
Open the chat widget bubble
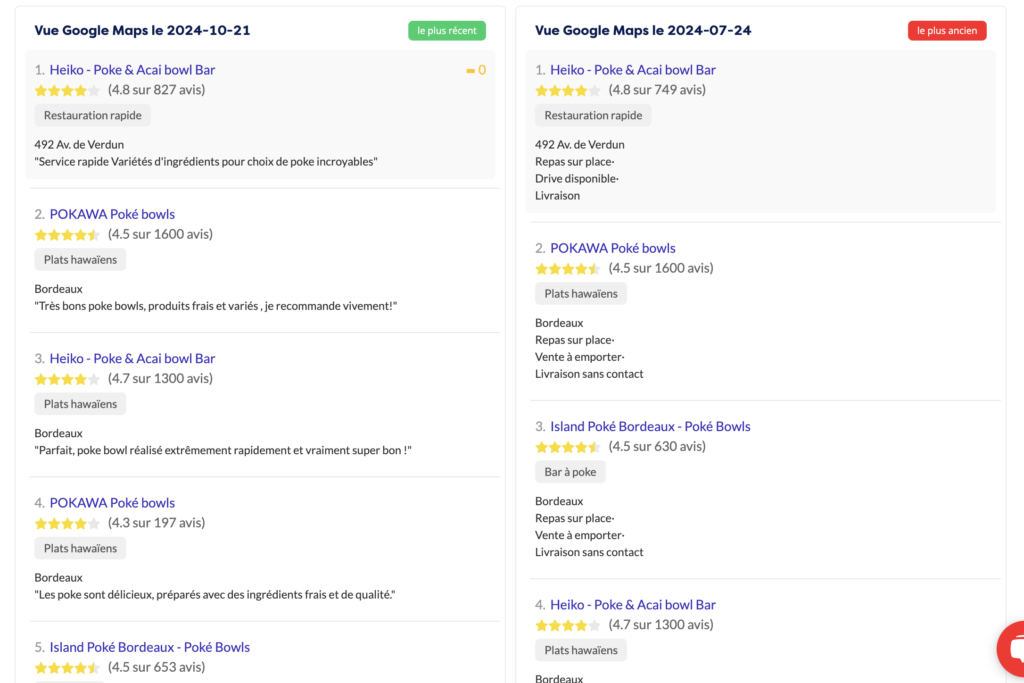(x=1011, y=648)
